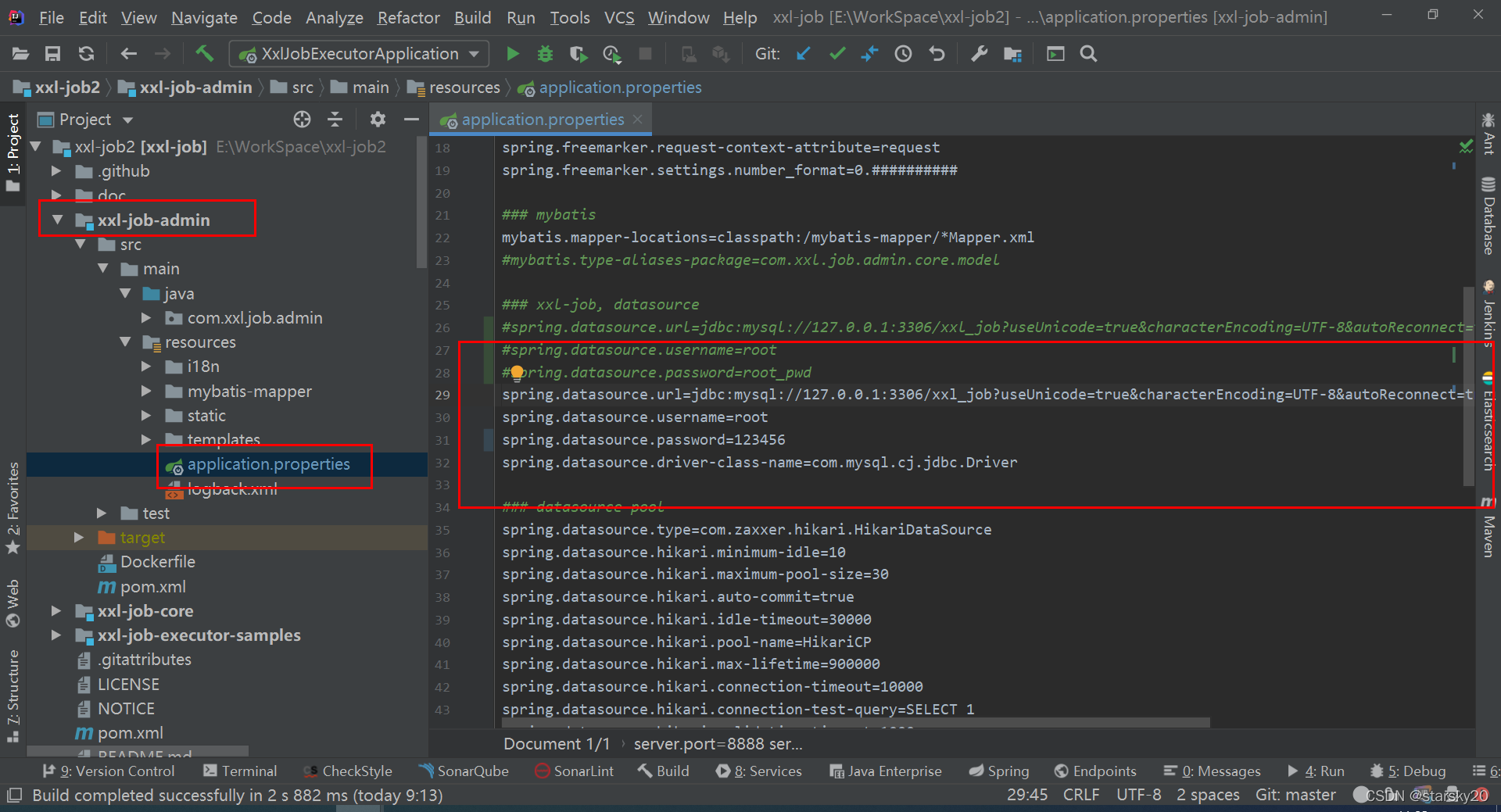Screen dimensions: 1501x812
Task: Expand the xxl-job-core module
Action: tap(56, 610)
